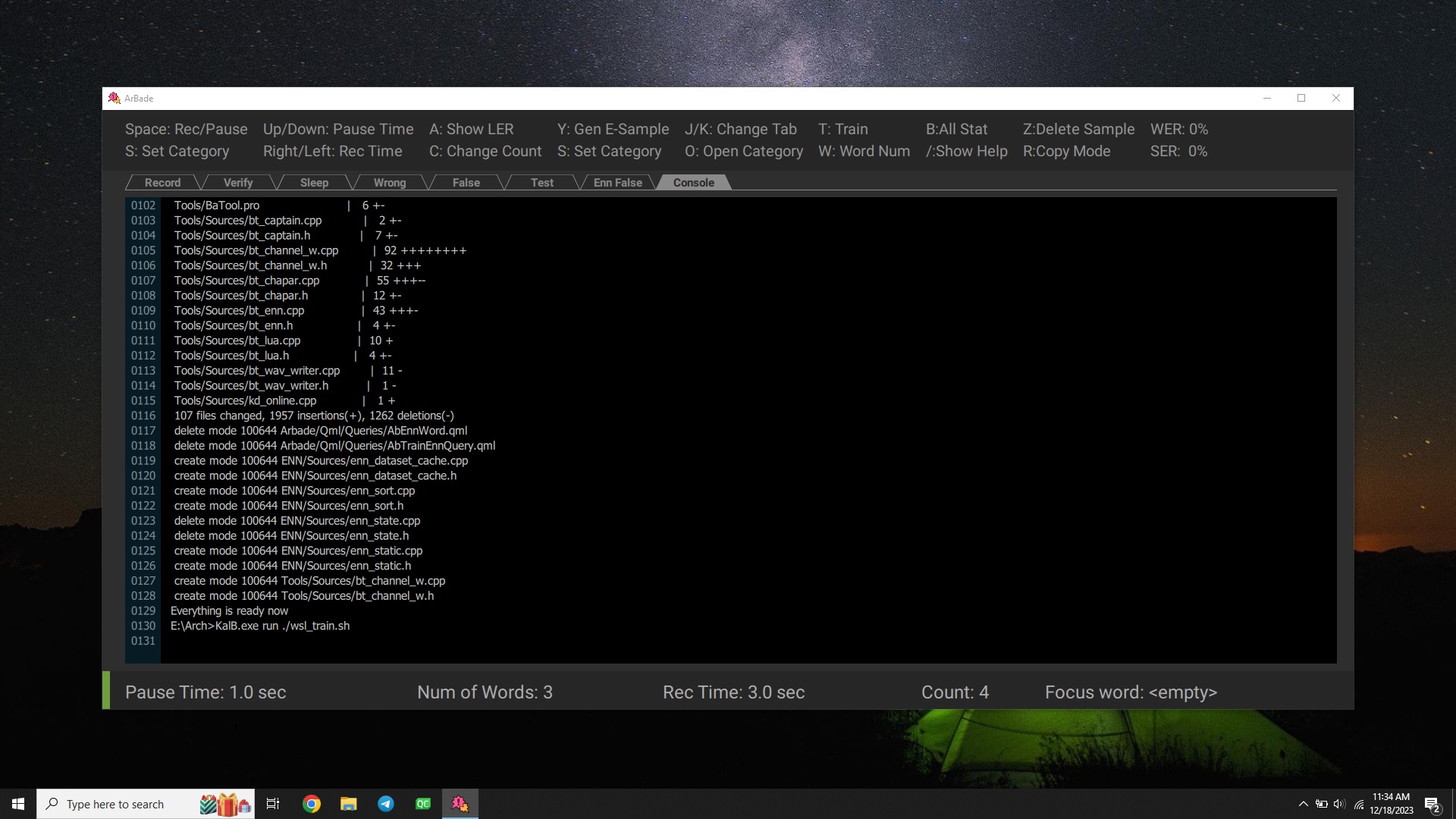
Task: Select the Test tab
Action: (541, 183)
